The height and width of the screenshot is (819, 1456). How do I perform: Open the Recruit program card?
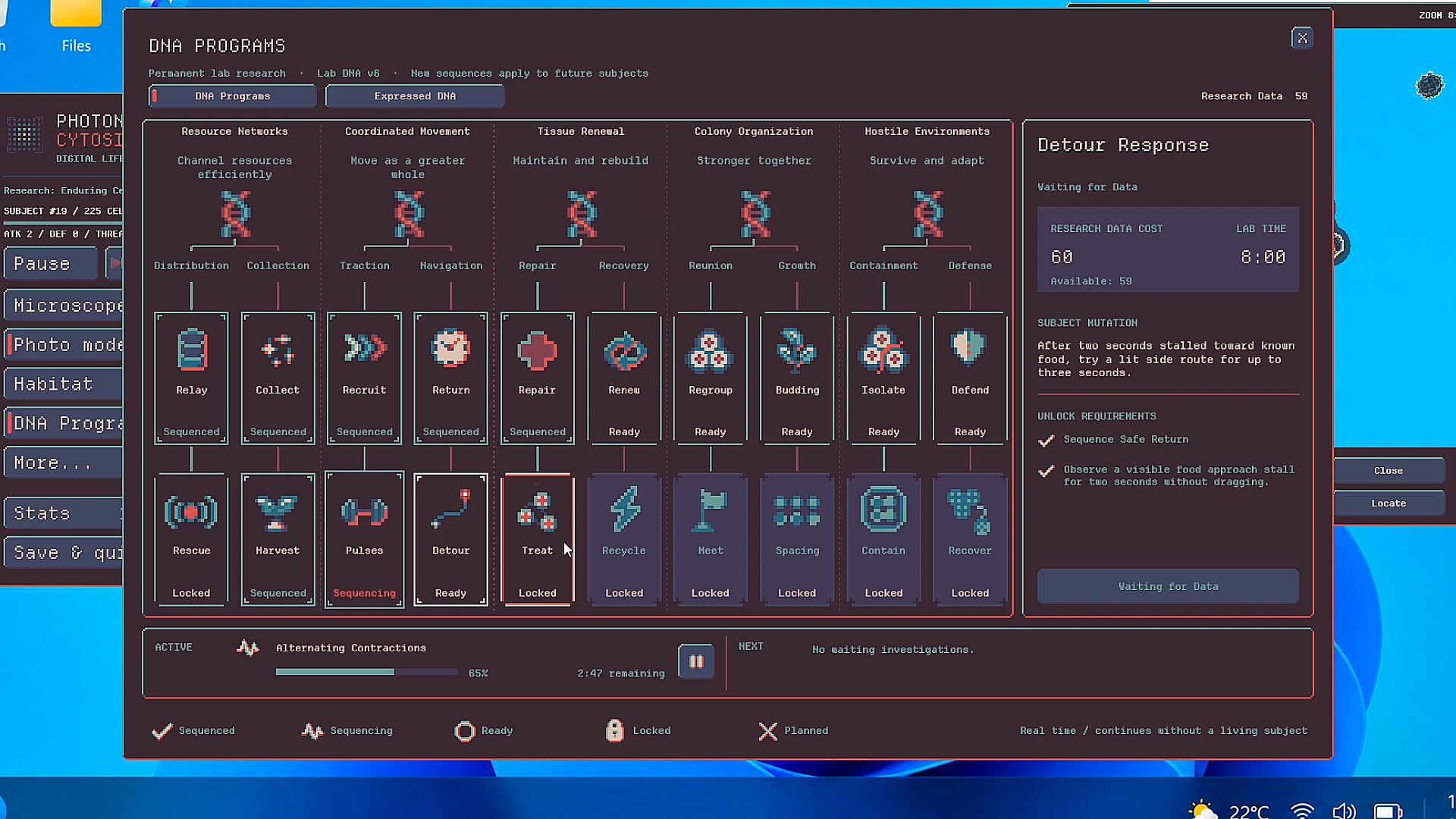[x=364, y=378]
